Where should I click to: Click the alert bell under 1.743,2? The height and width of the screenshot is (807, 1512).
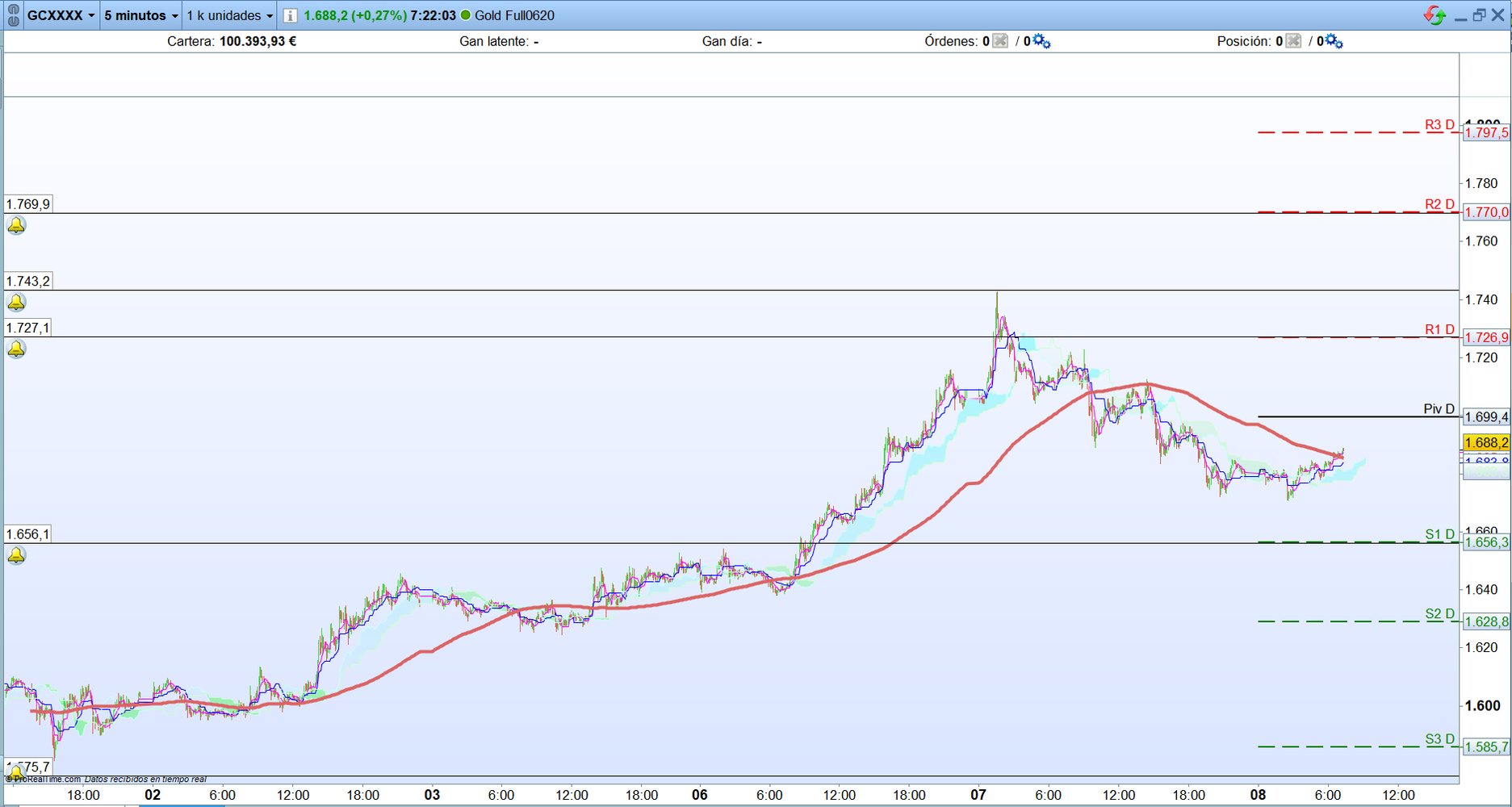(x=16, y=302)
